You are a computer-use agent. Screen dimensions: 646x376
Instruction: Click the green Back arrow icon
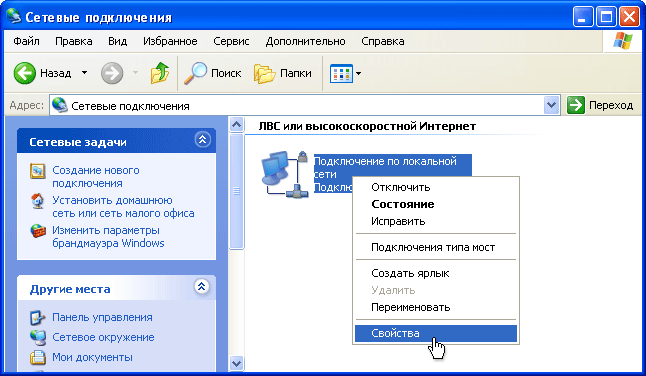(24, 73)
